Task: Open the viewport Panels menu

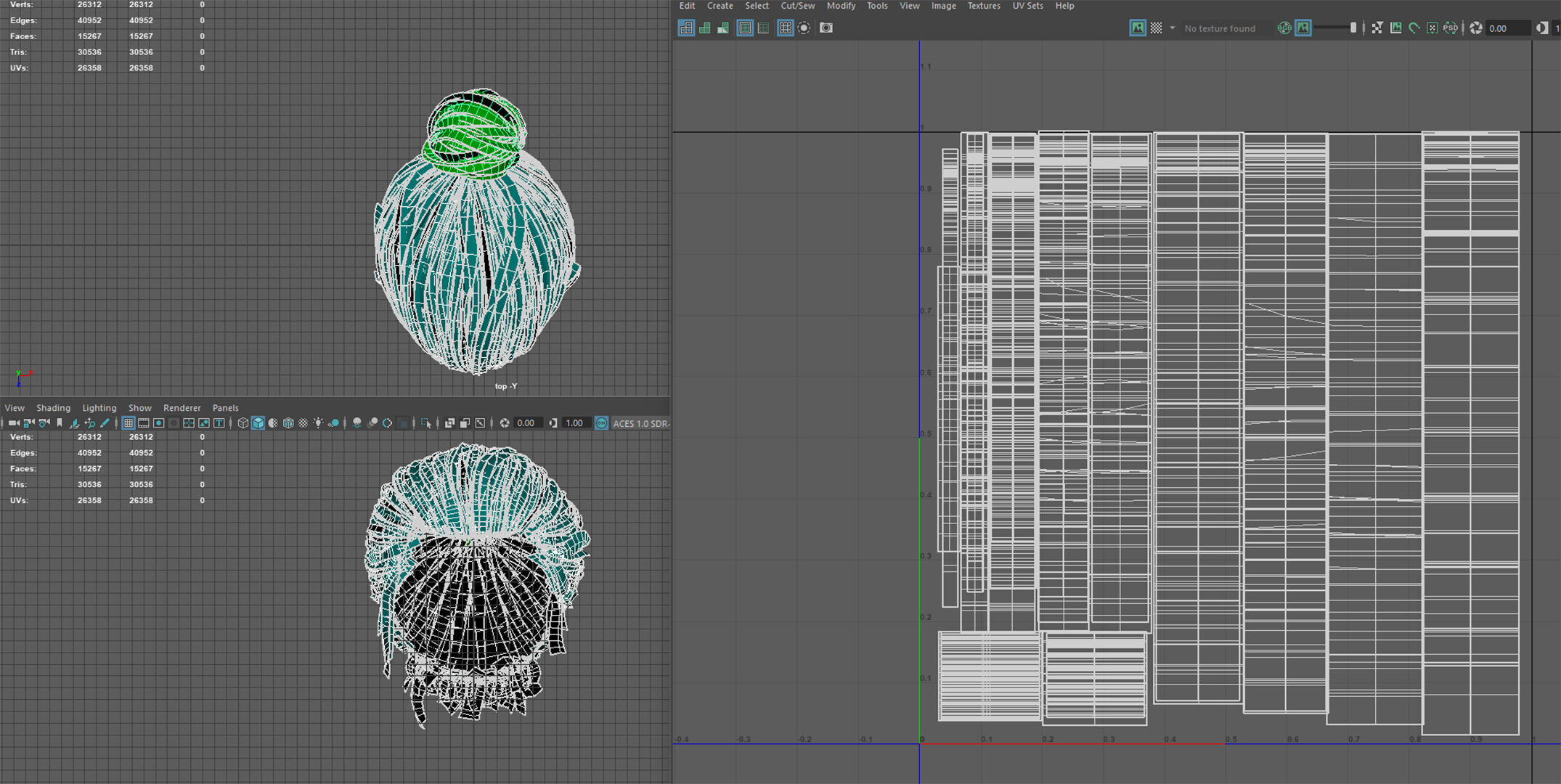Action: 225,408
